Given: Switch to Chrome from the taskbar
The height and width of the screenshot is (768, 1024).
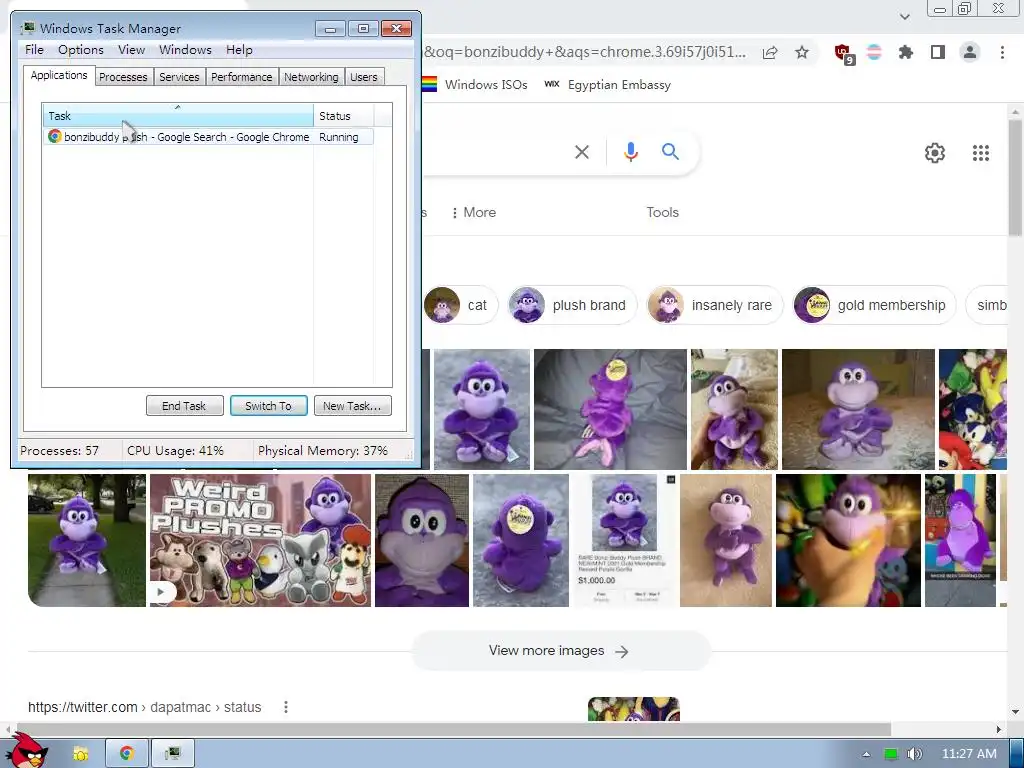Looking at the screenshot, I should pos(127,754).
